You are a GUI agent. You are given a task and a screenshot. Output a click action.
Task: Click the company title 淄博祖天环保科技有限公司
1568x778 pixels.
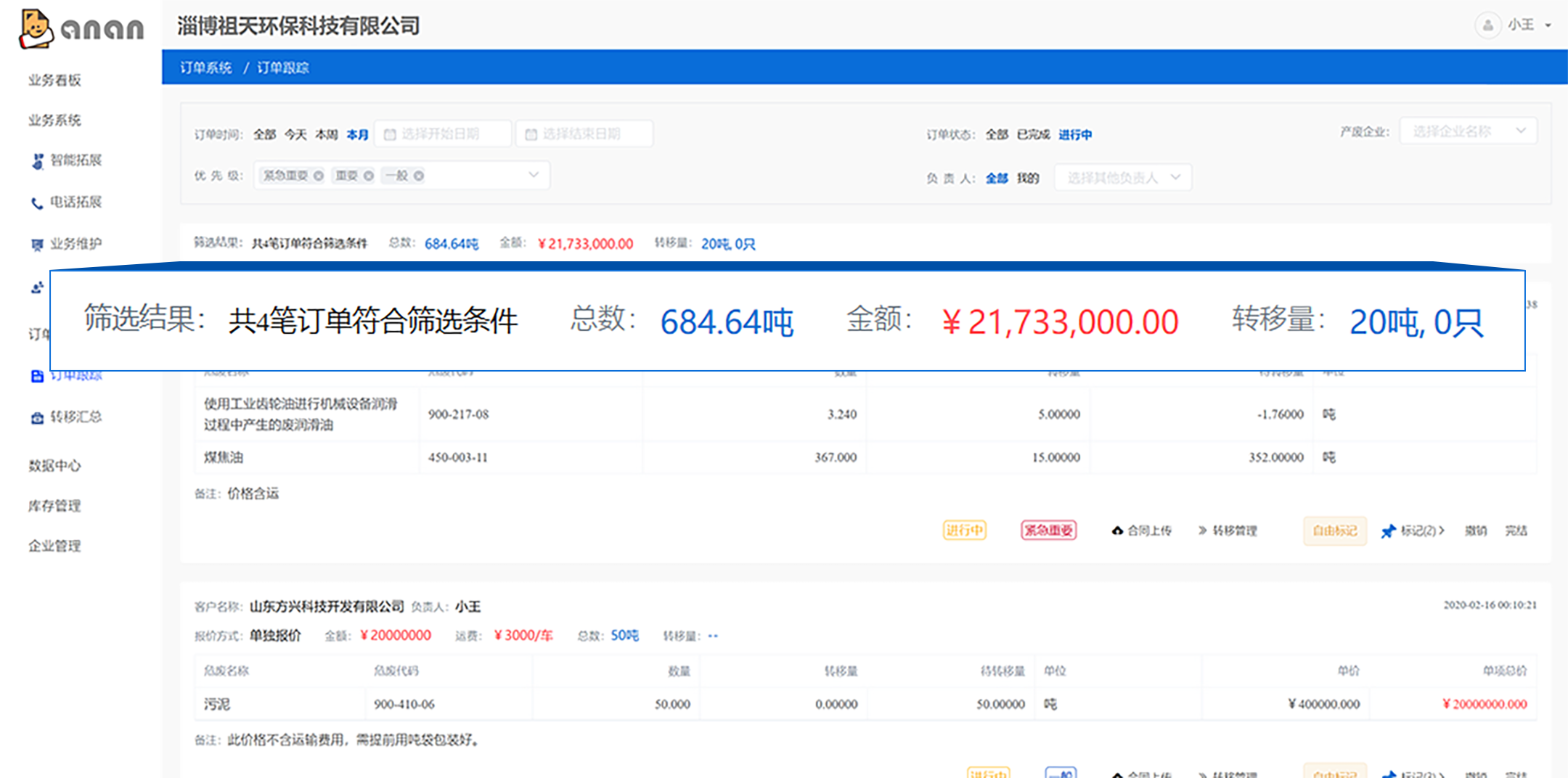point(298,26)
